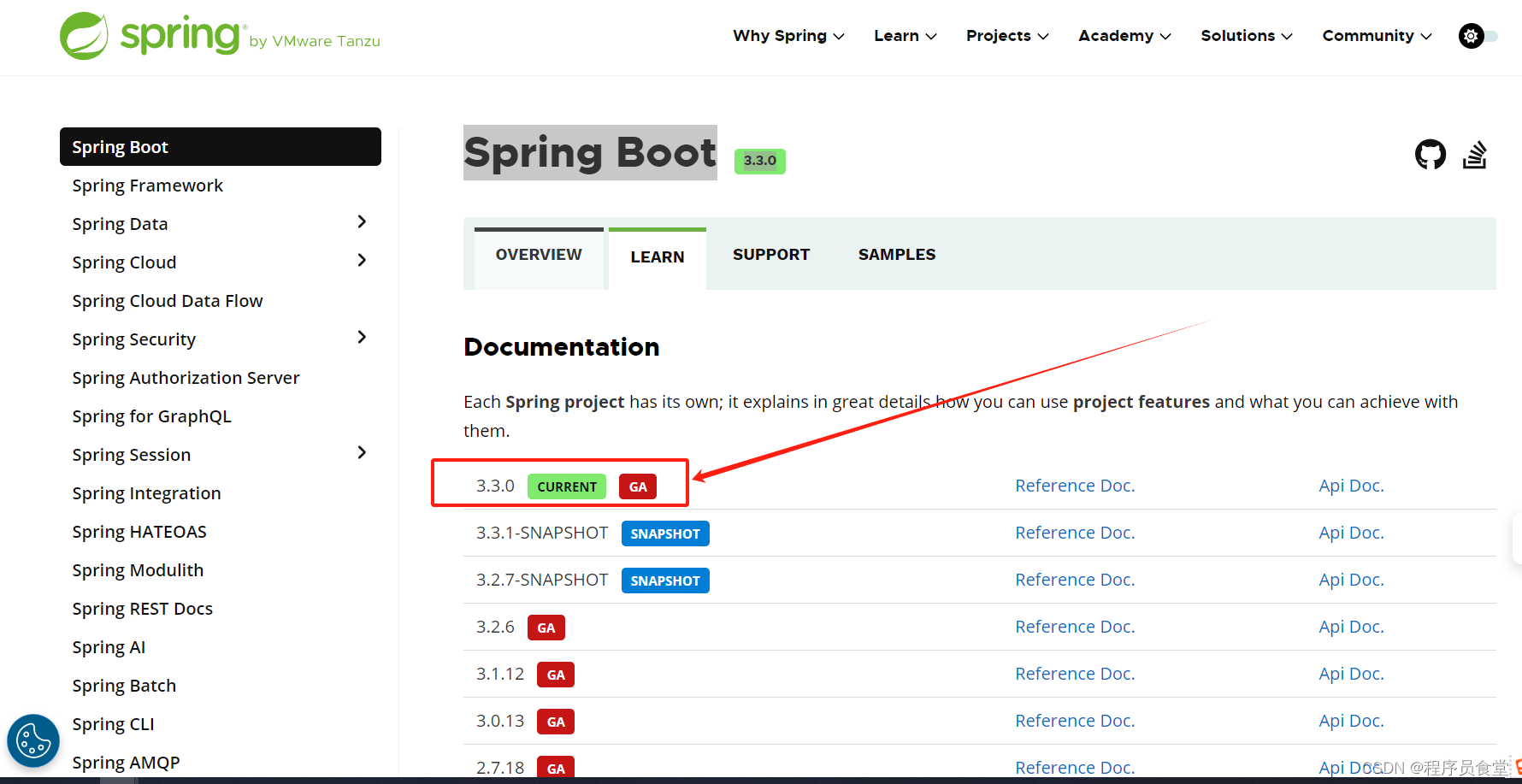Click the GA badge next to version 3.2.6
Image resolution: width=1522 pixels, height=784 pixels.
pyautogui.click(x=546, y=627)
